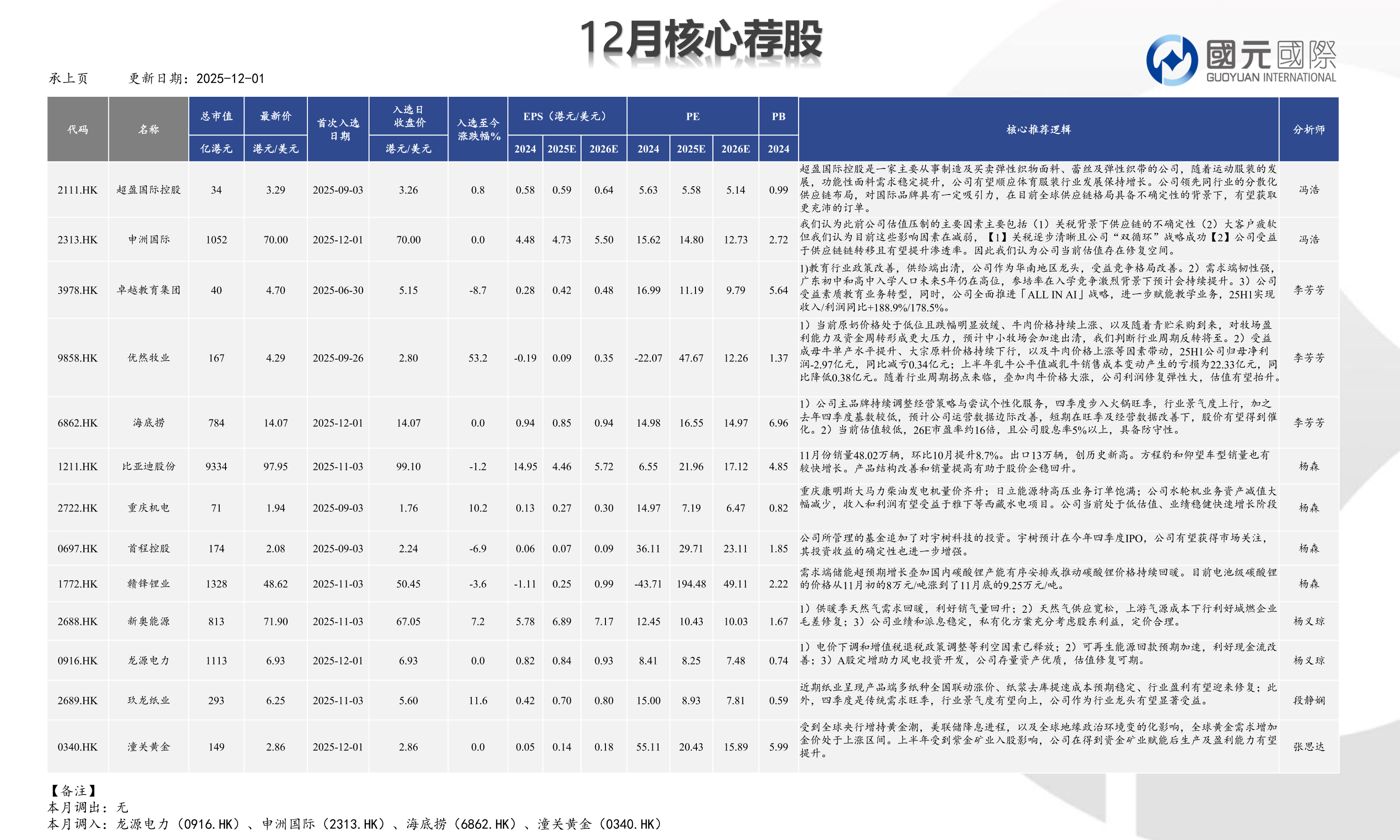Screen dimensions: 1400x840
Task: Click stock code 0916.HK
Action: point(77,660)
